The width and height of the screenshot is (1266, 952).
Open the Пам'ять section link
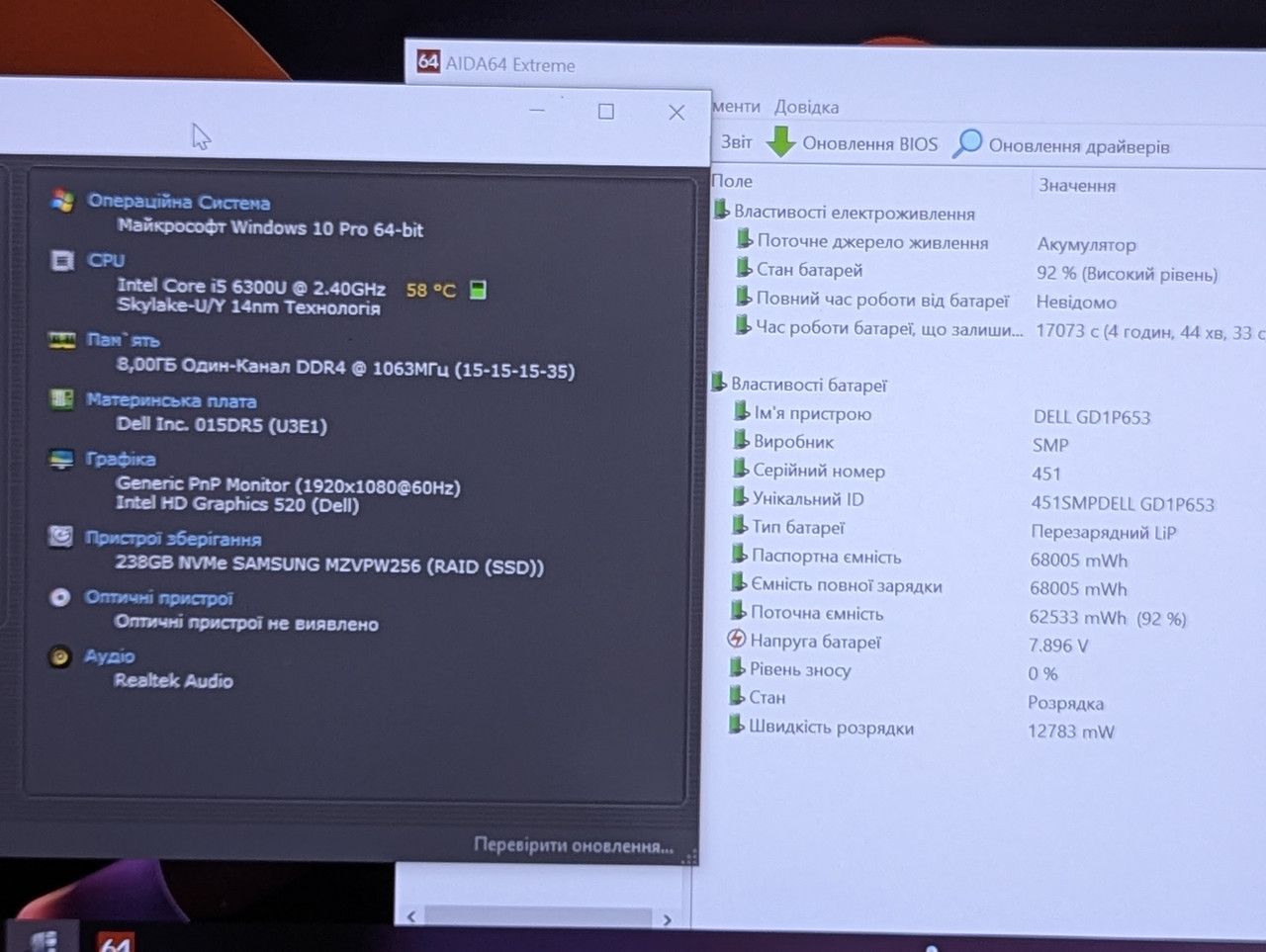pos(123,340)
